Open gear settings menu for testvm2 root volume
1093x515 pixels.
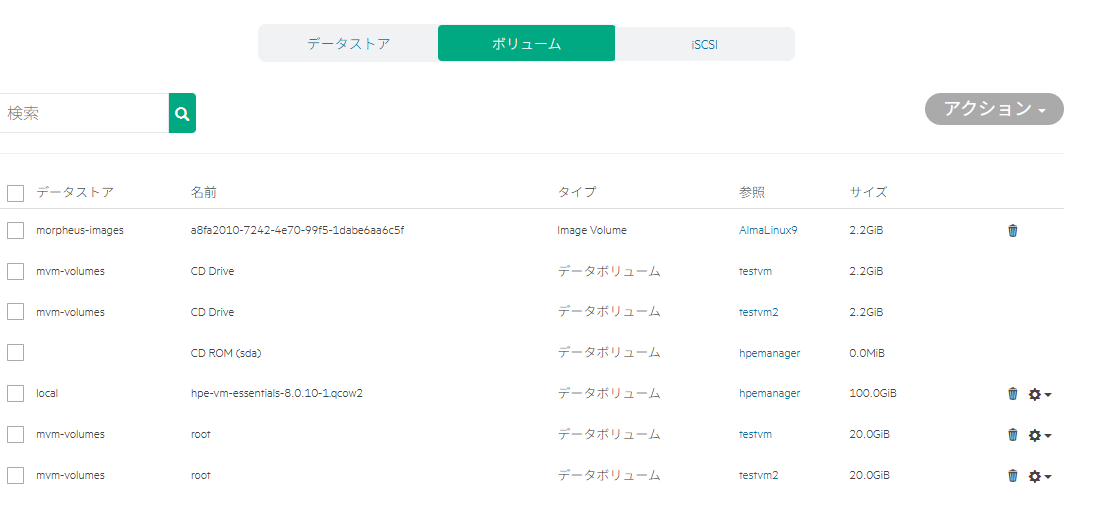tap(1039, 476)
